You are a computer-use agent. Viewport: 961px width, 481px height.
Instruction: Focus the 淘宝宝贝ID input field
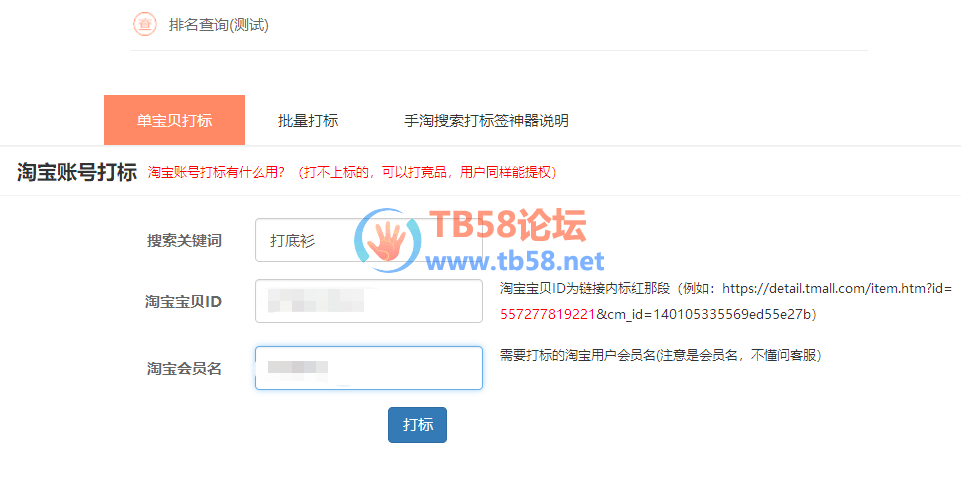368,301
